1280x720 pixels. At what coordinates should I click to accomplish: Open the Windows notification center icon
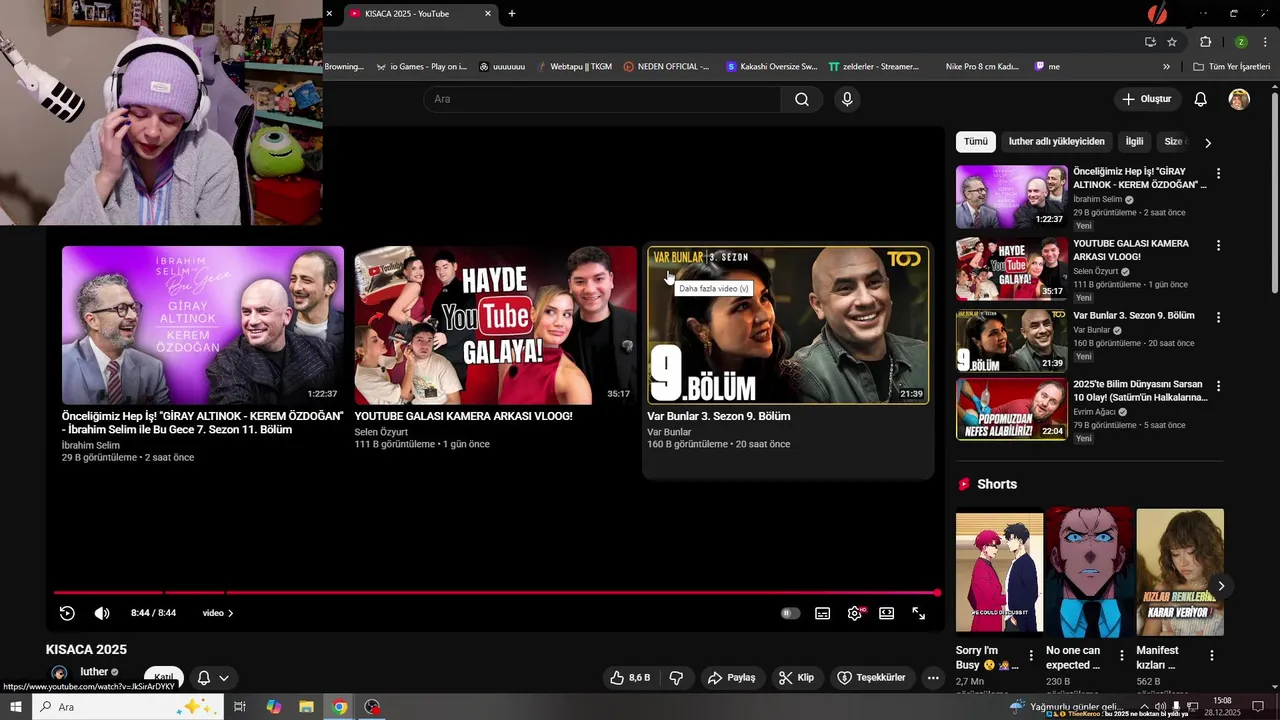point(1258,707)
